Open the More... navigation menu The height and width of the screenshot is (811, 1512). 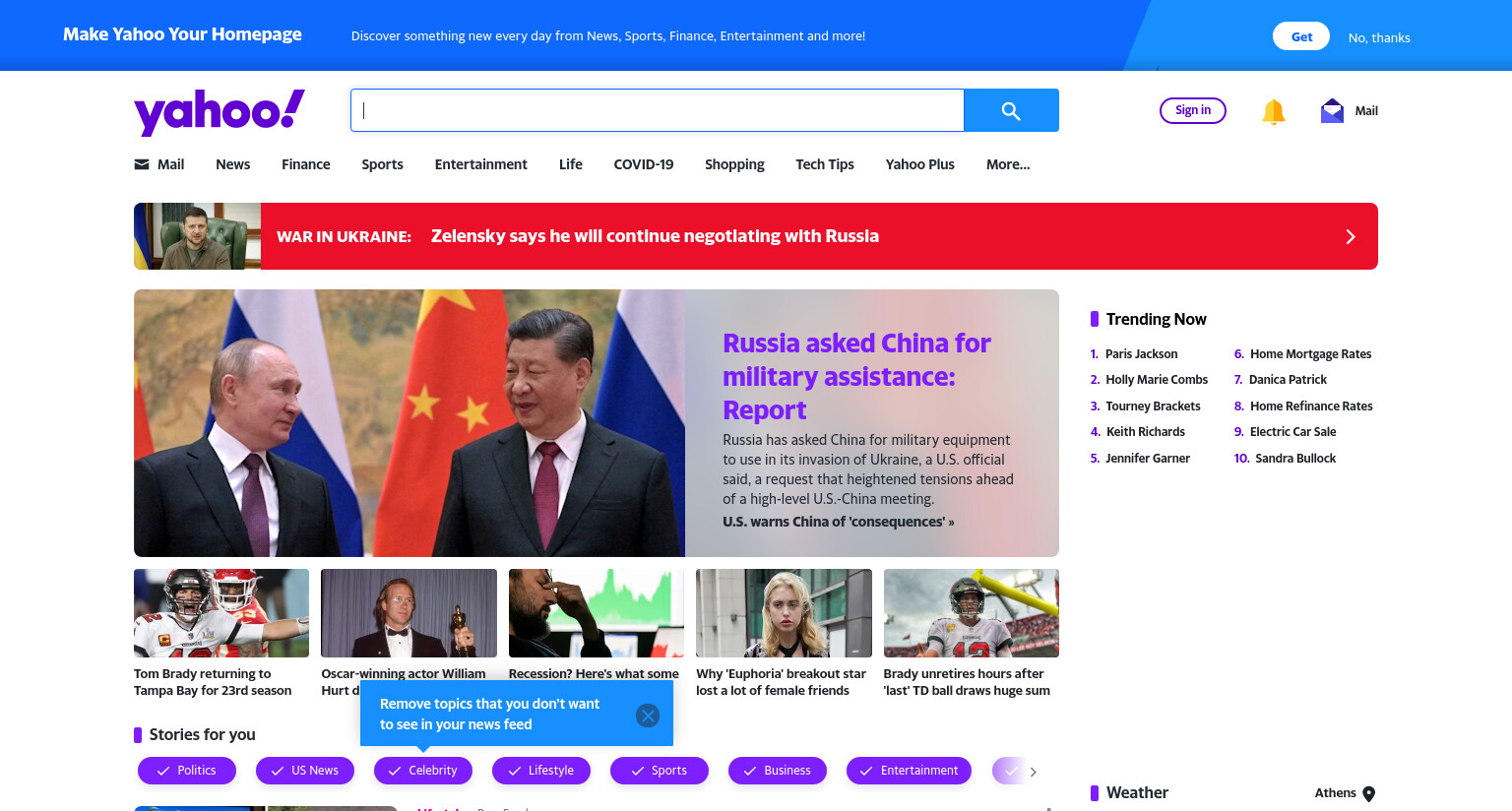pyautogui.click(x=1008, y=164)
